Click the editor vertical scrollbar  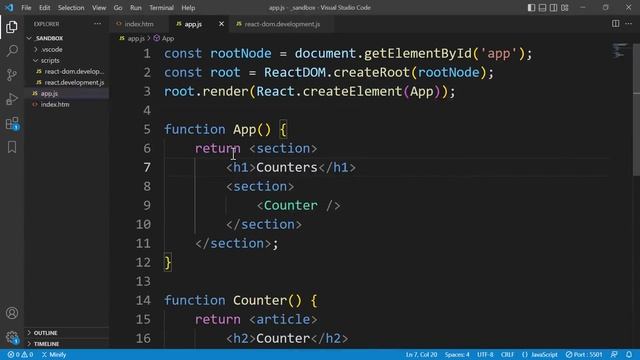point(636,110)
